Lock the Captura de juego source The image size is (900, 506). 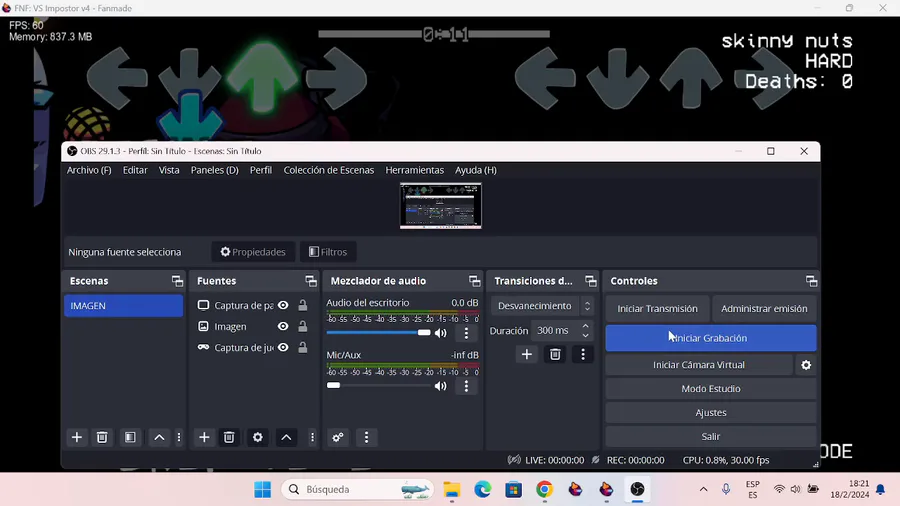[302, 348]
